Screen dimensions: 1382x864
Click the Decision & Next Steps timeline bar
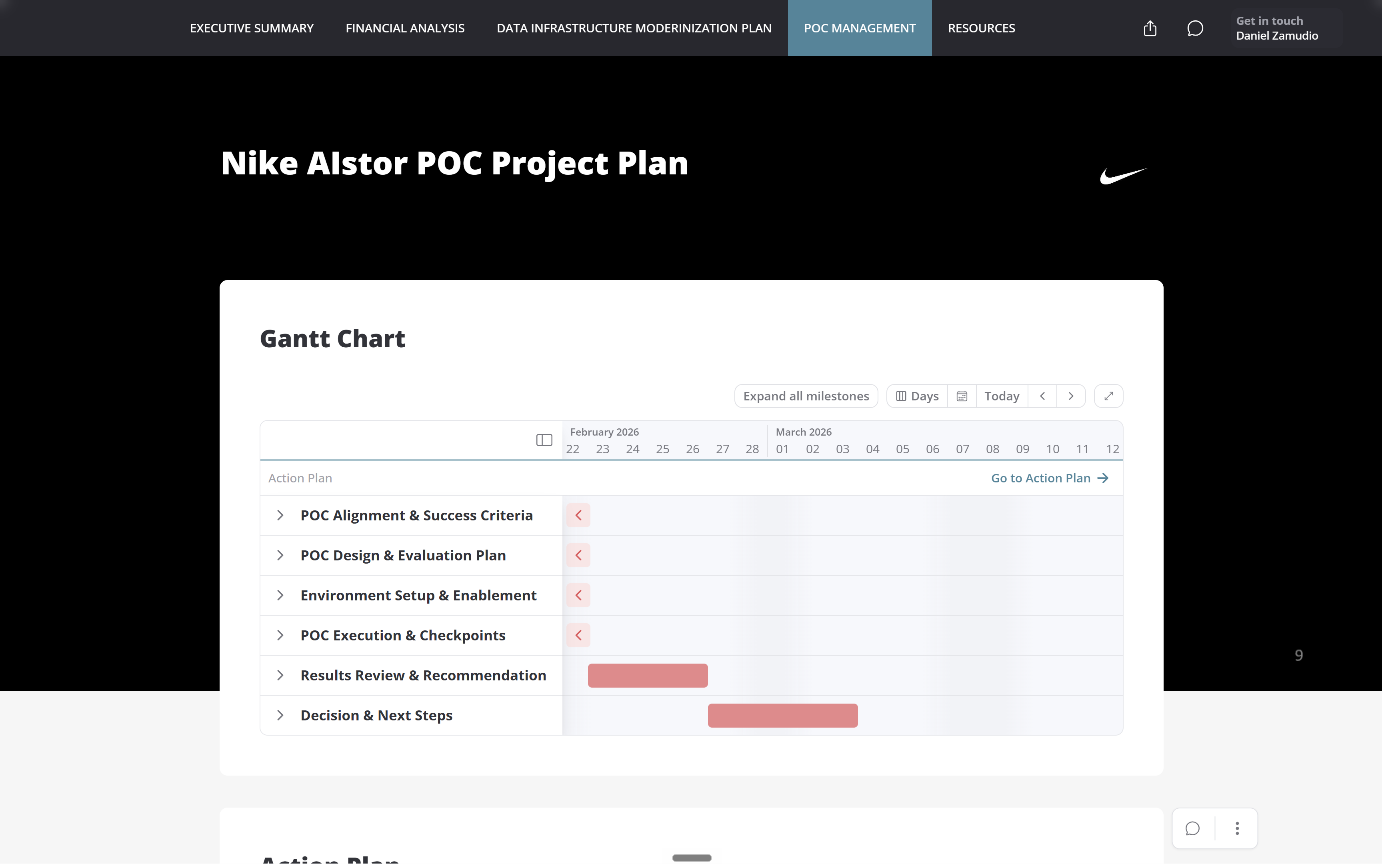[783, 715]
